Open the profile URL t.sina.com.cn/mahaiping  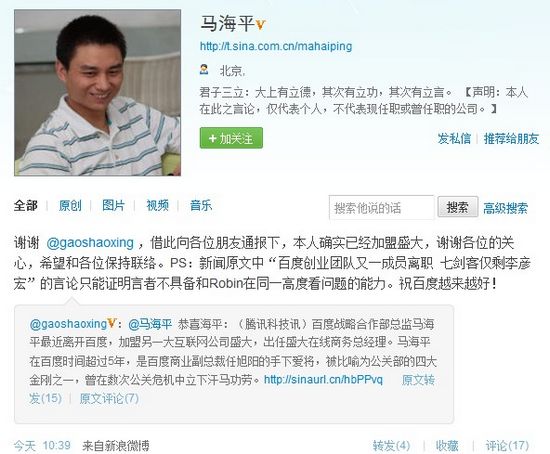276,46
